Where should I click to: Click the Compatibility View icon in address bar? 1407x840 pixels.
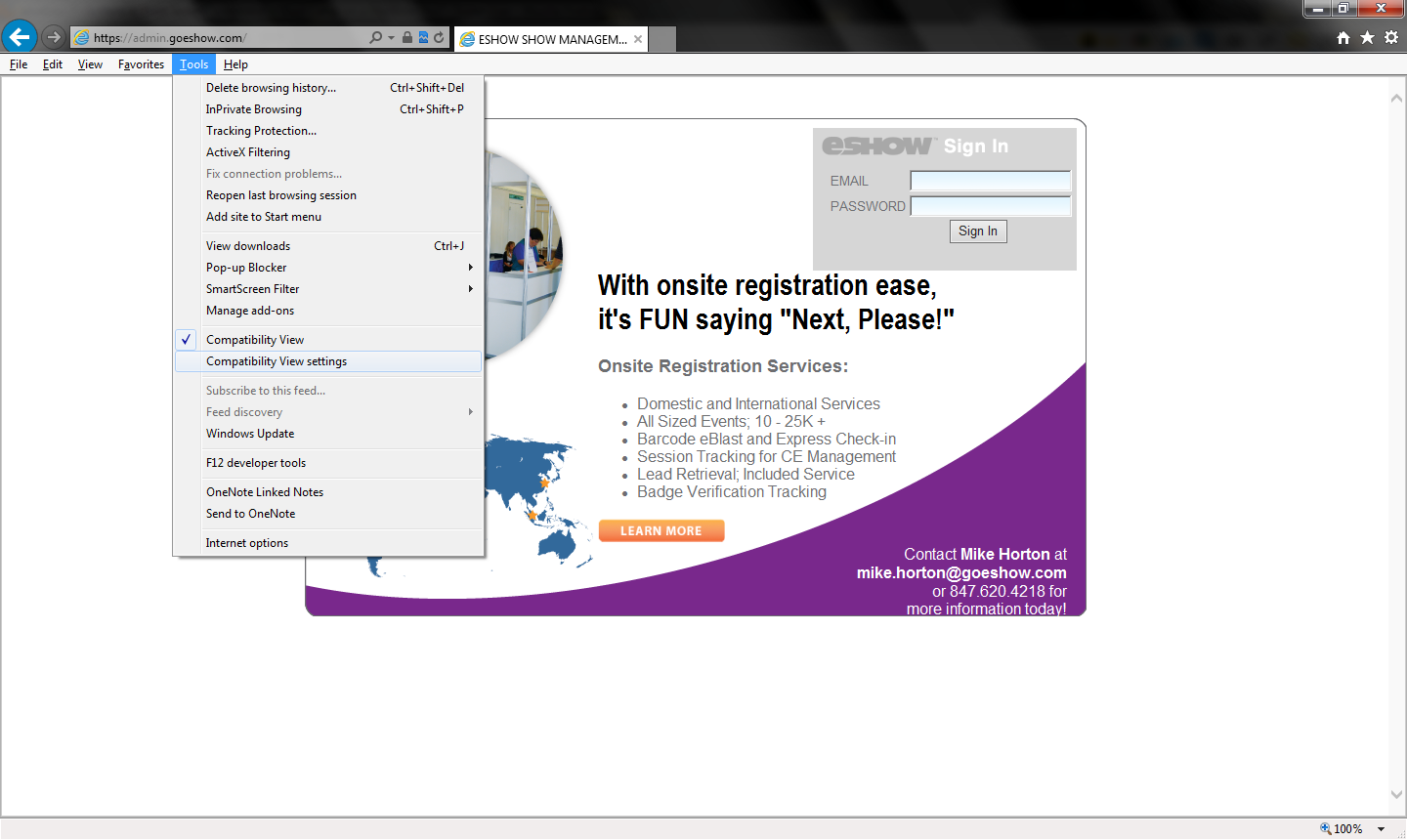[x=423, y=38]
